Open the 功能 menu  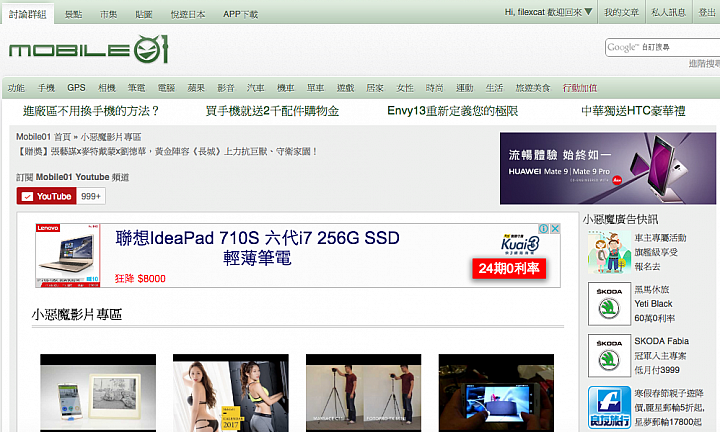16,88
